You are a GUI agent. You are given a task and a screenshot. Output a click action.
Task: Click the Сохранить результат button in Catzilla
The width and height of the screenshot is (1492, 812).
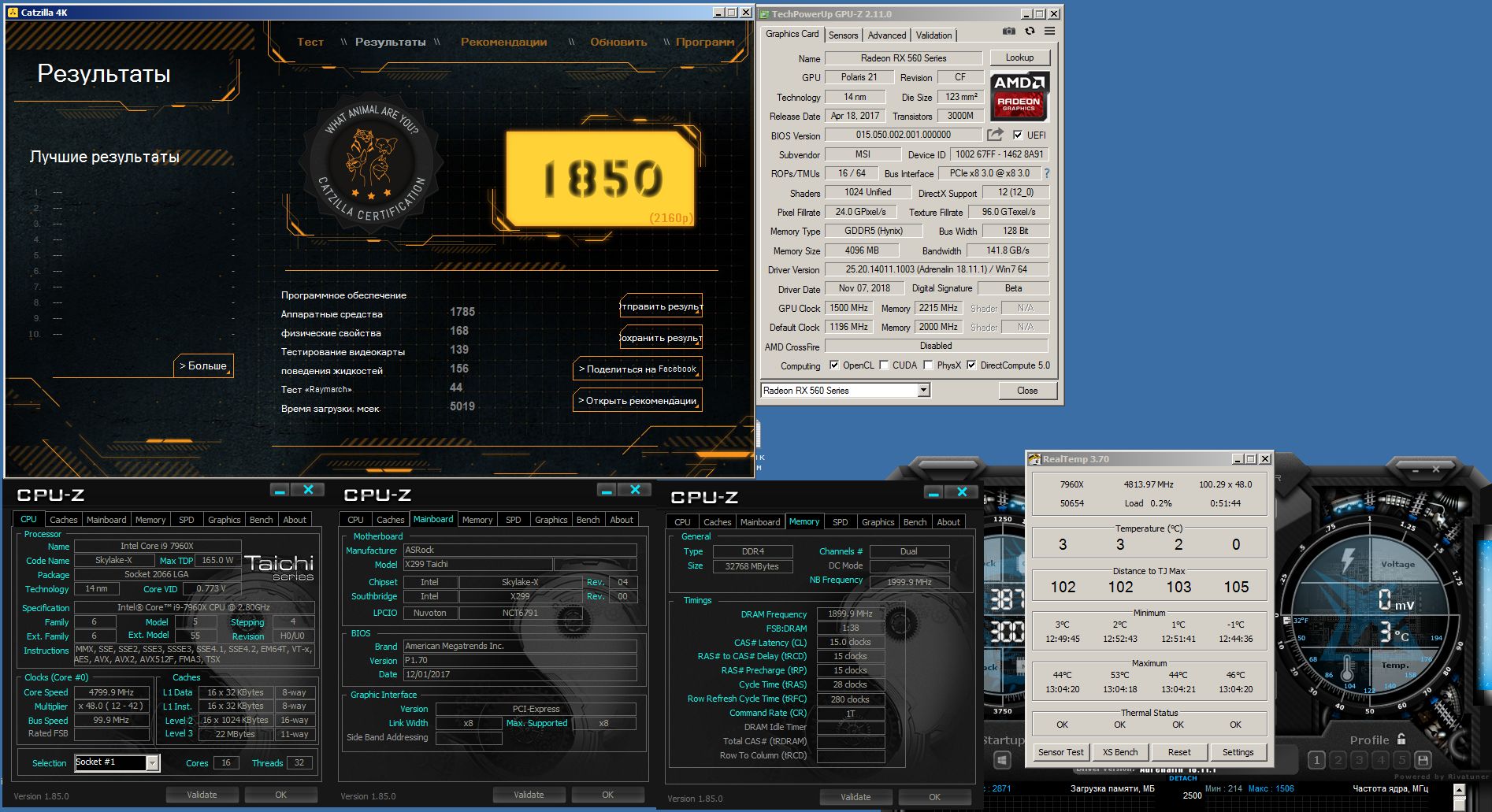661,337
